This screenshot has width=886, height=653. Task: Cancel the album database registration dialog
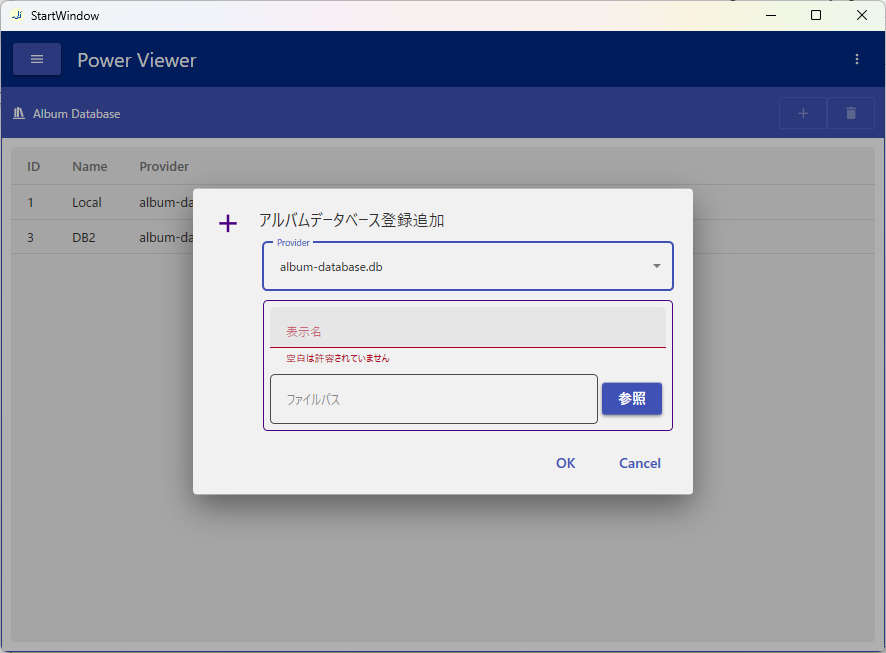pyautogui.click(x=640, y=463)
